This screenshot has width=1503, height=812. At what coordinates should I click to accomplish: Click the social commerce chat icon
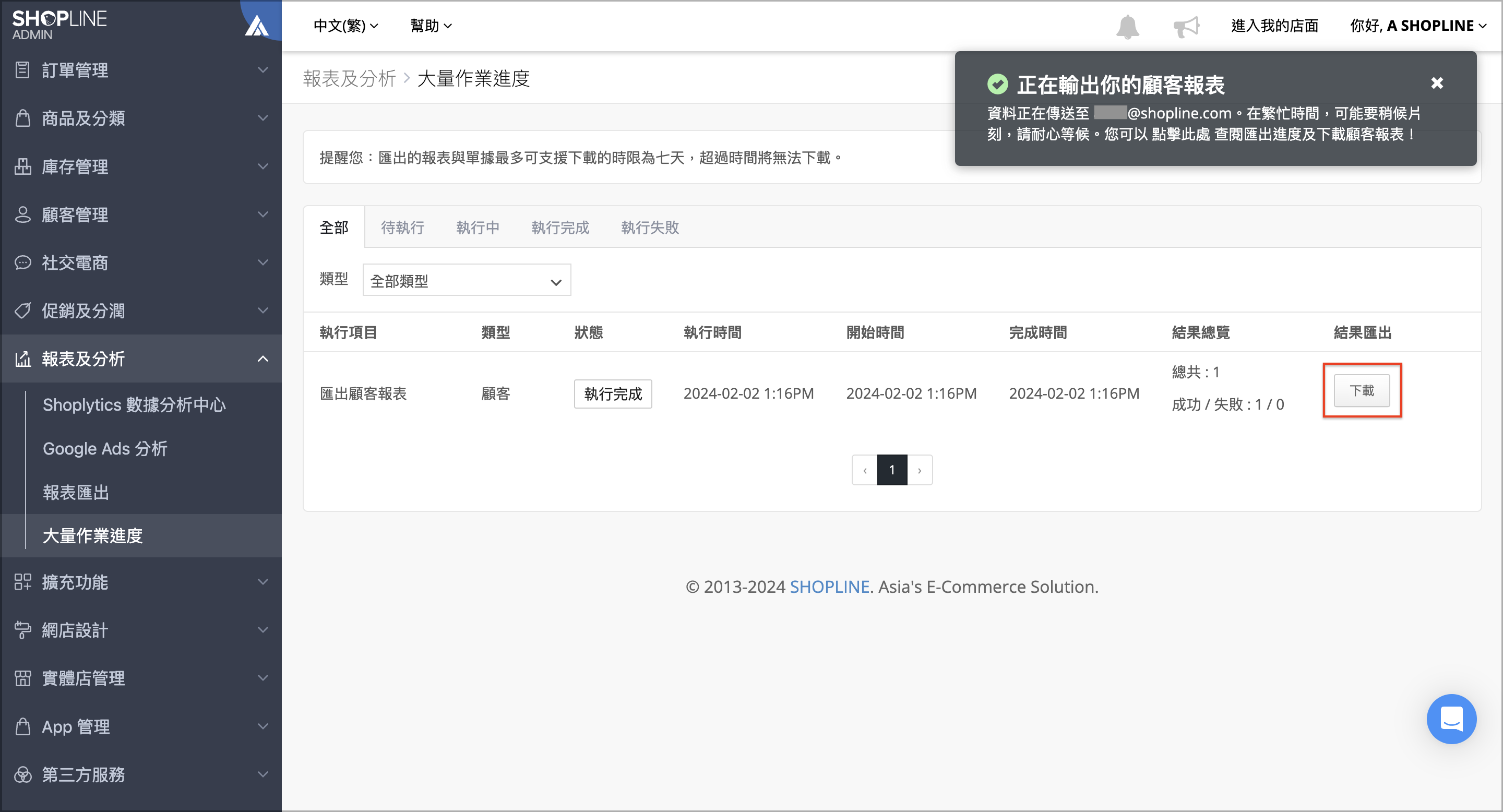point(23,262)
